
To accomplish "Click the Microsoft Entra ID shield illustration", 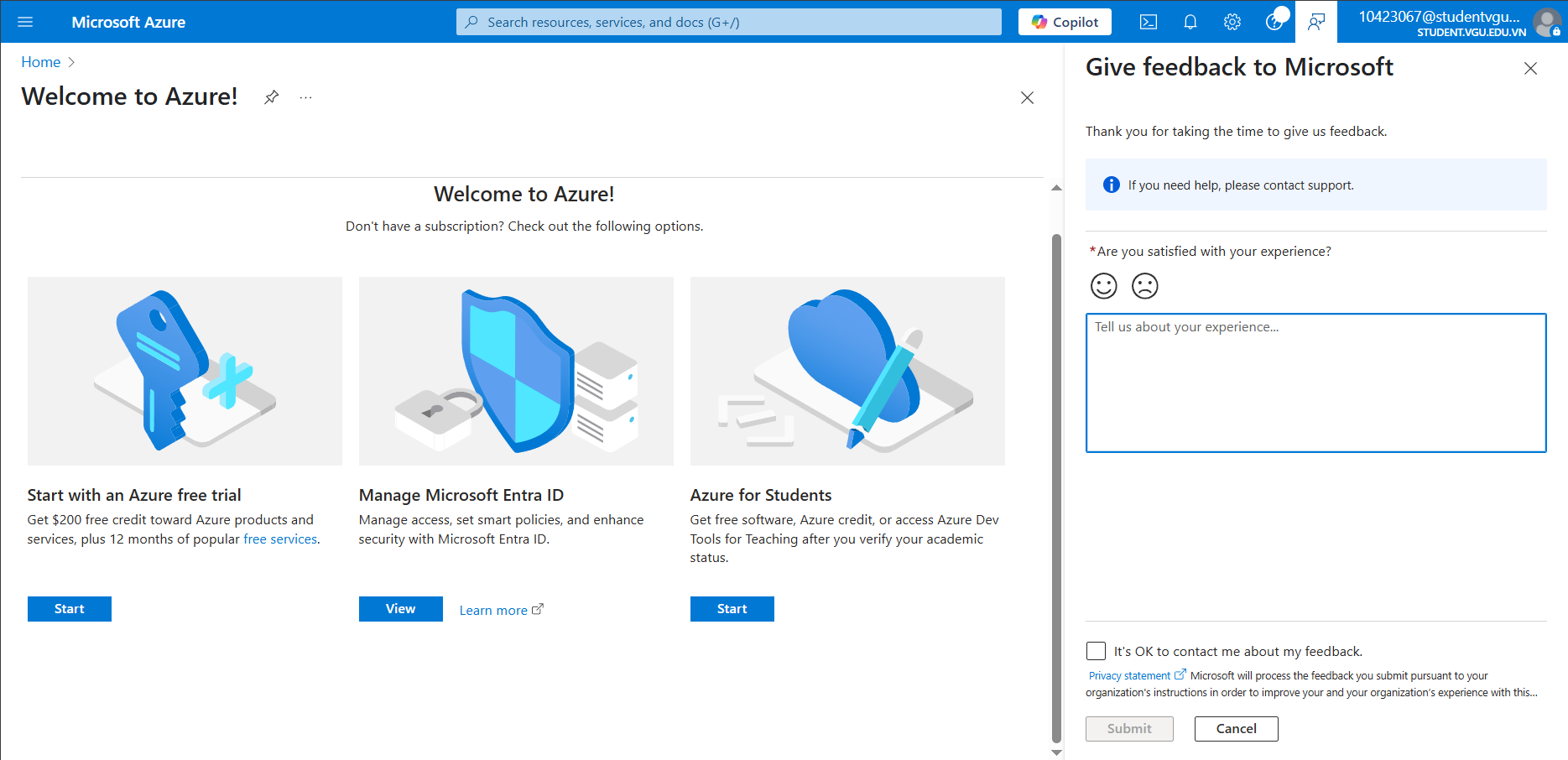I will [516, 371].
